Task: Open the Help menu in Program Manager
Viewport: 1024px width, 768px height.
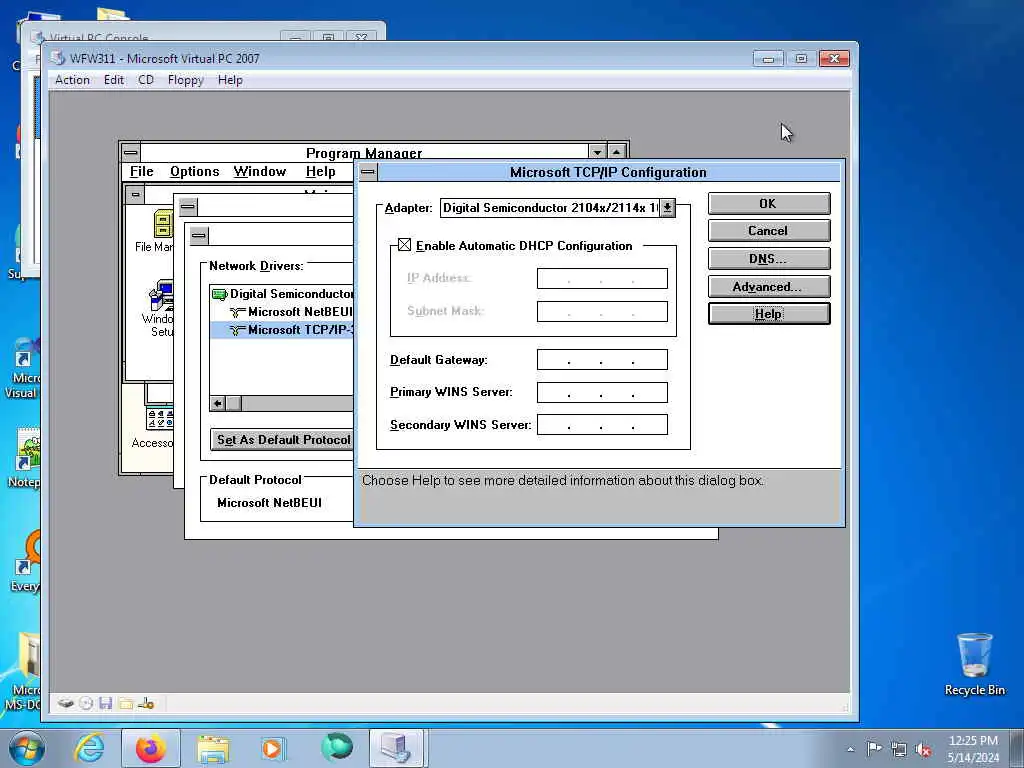Action: [x=321, y=171]
